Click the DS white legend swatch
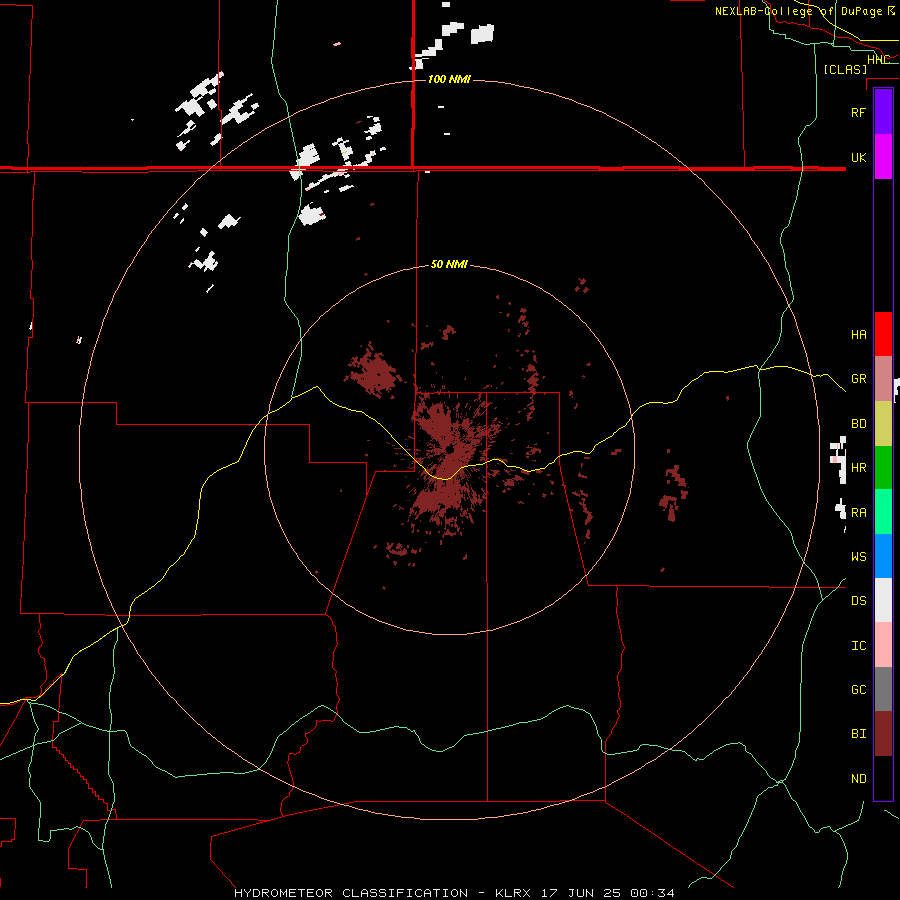This screenshot has height=900, width=900. click(x=883, y=600)
